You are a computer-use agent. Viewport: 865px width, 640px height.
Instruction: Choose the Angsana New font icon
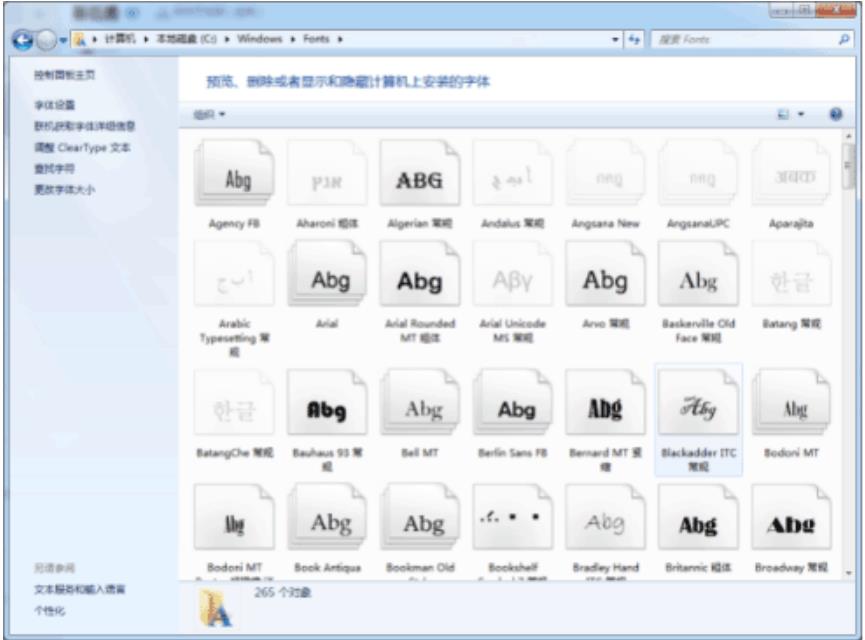coord(605,174)
